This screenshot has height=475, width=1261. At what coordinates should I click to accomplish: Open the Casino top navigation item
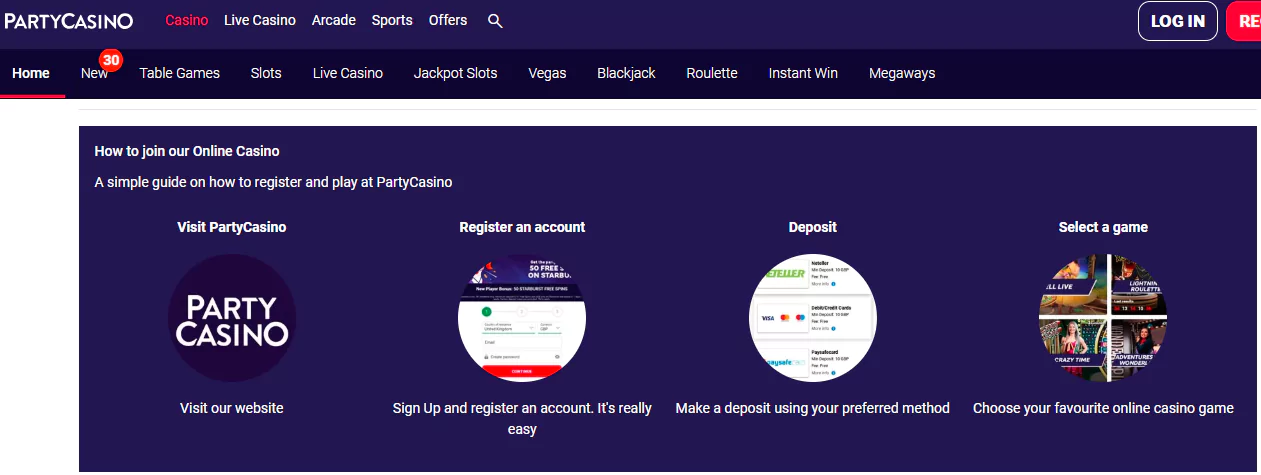[x=187, y=20]
